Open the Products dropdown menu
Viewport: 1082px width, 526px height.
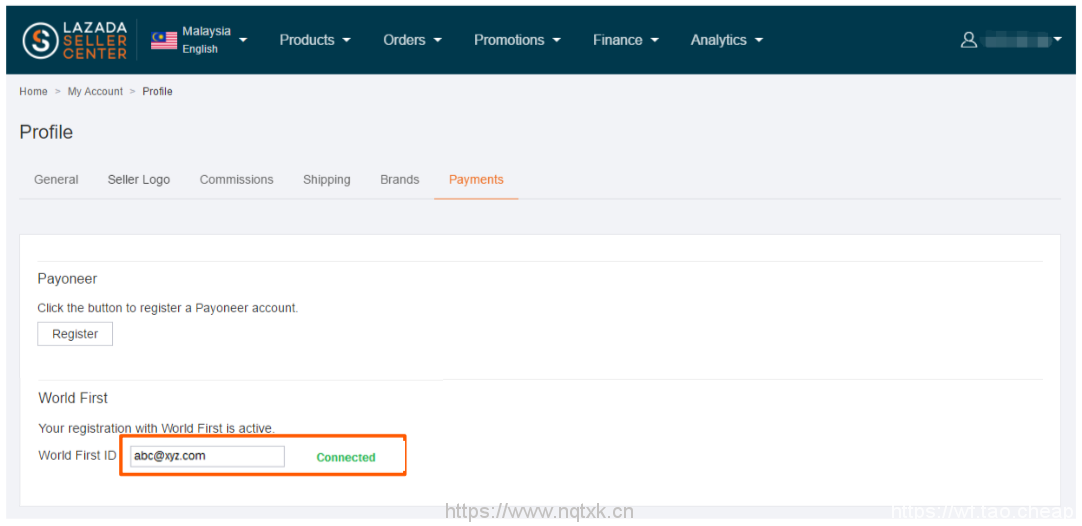pos(314,40)
